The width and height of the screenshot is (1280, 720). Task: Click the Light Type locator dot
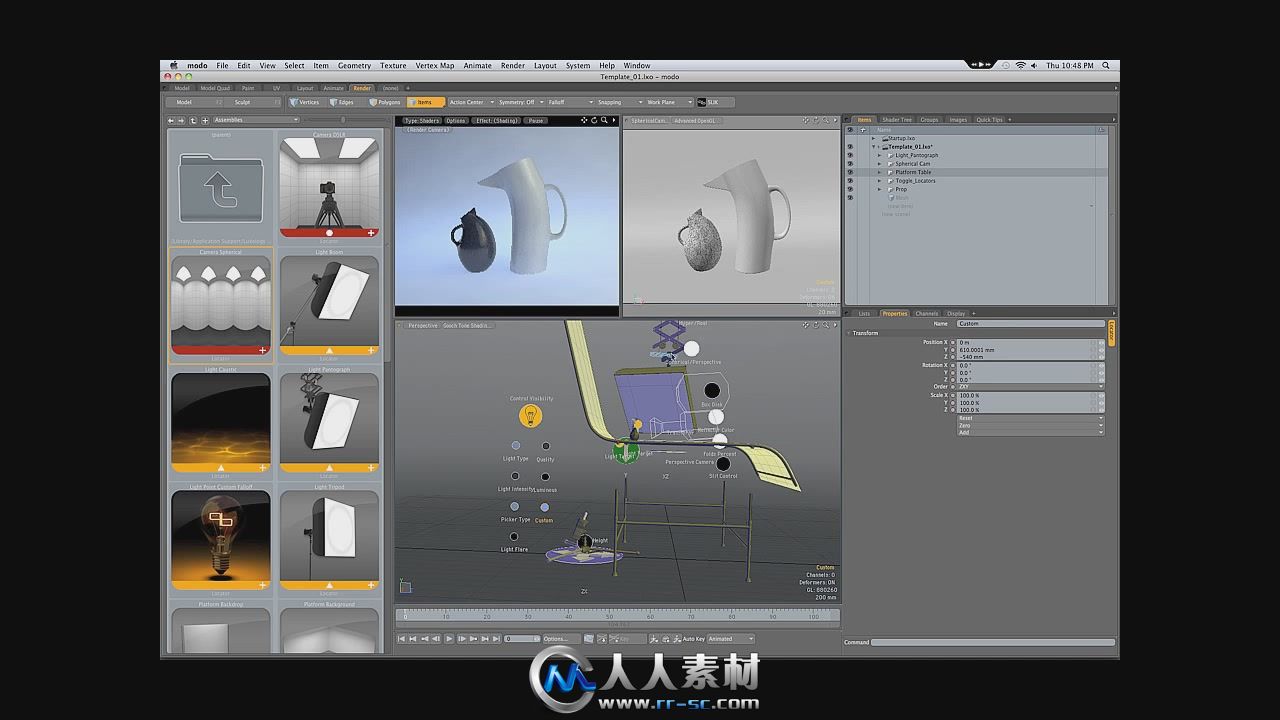tap(516, 446)
